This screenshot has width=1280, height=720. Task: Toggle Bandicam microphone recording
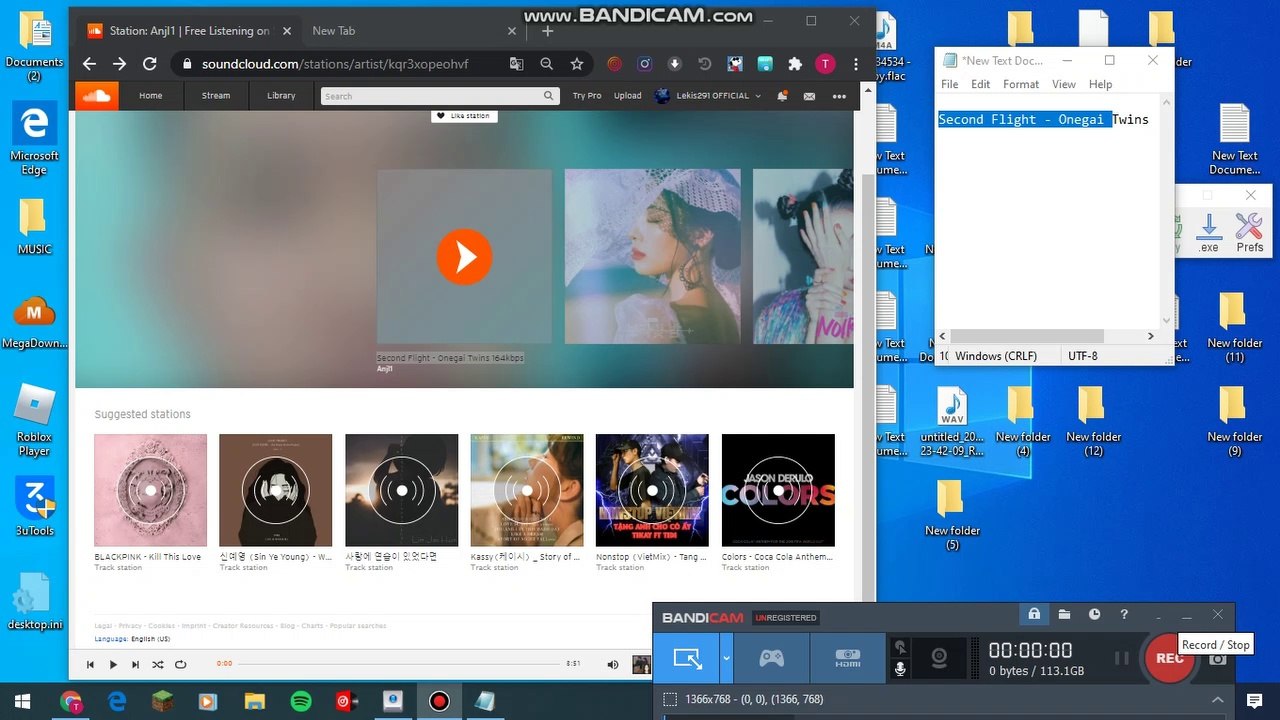coord(900,669)
